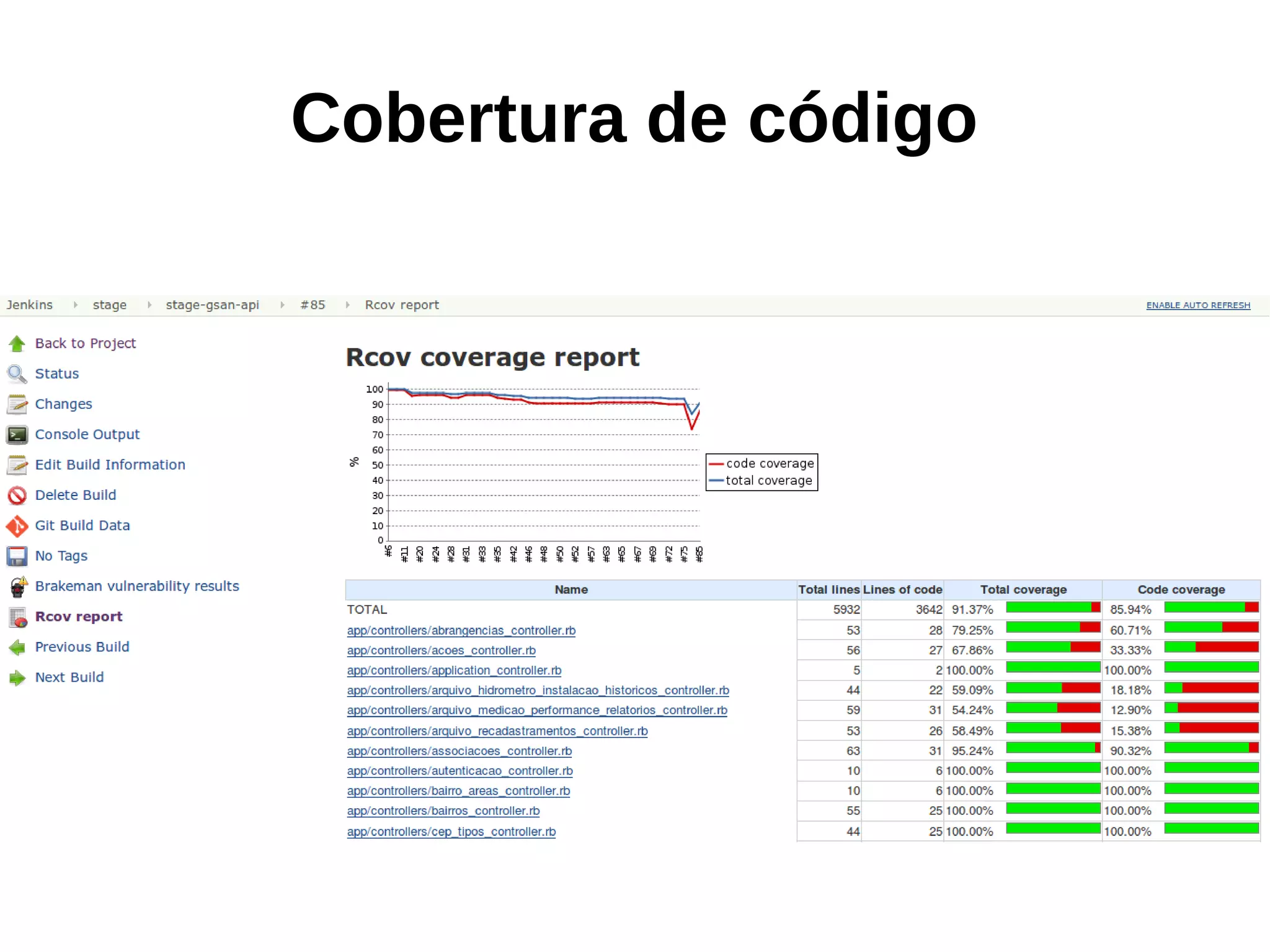Click the magnifier Status icon

tap(17, 374)
